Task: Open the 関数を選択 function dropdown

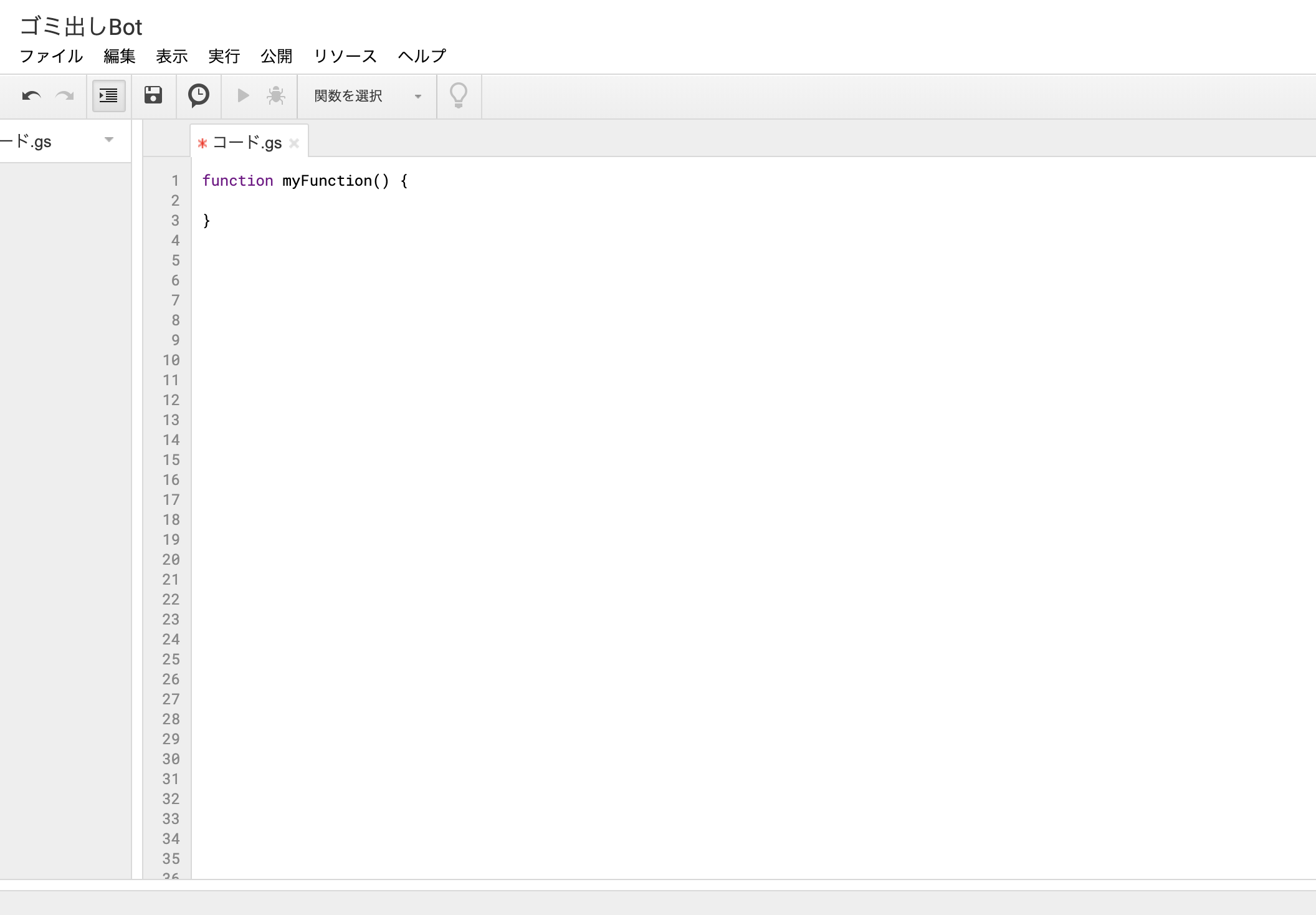Action: point(368,96)
